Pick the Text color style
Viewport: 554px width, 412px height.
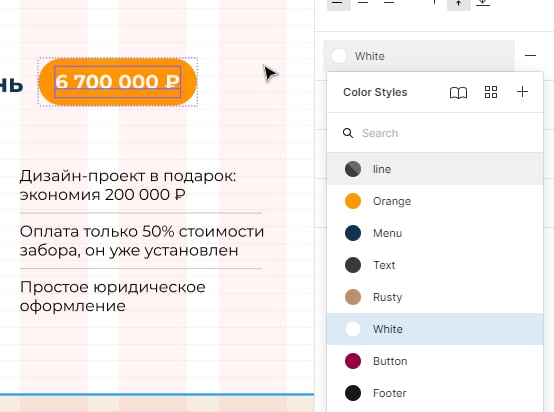point(435,265)
